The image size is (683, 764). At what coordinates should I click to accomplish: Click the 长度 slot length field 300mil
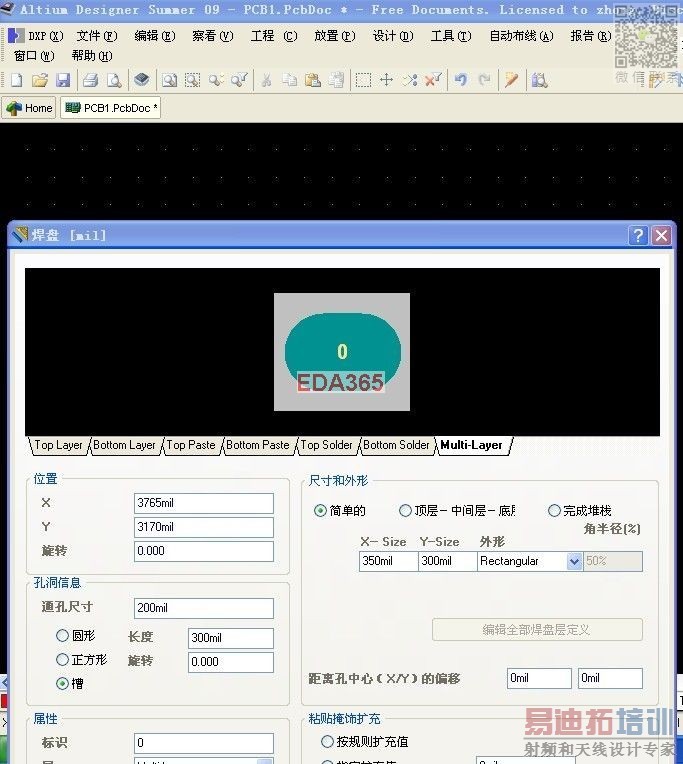coord(231,638)
